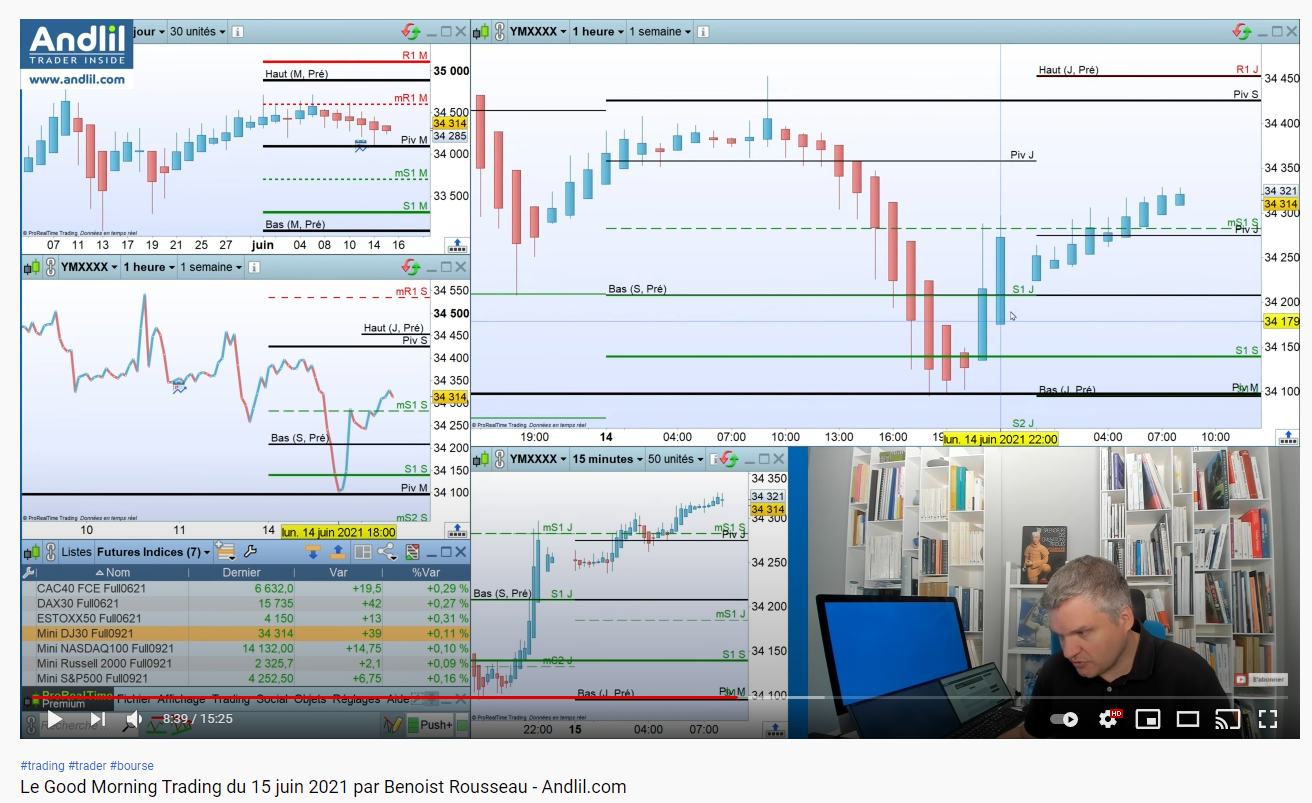Select the CAC40 FCE Full0621 row

pyautogui.click(x=246, y=588)
